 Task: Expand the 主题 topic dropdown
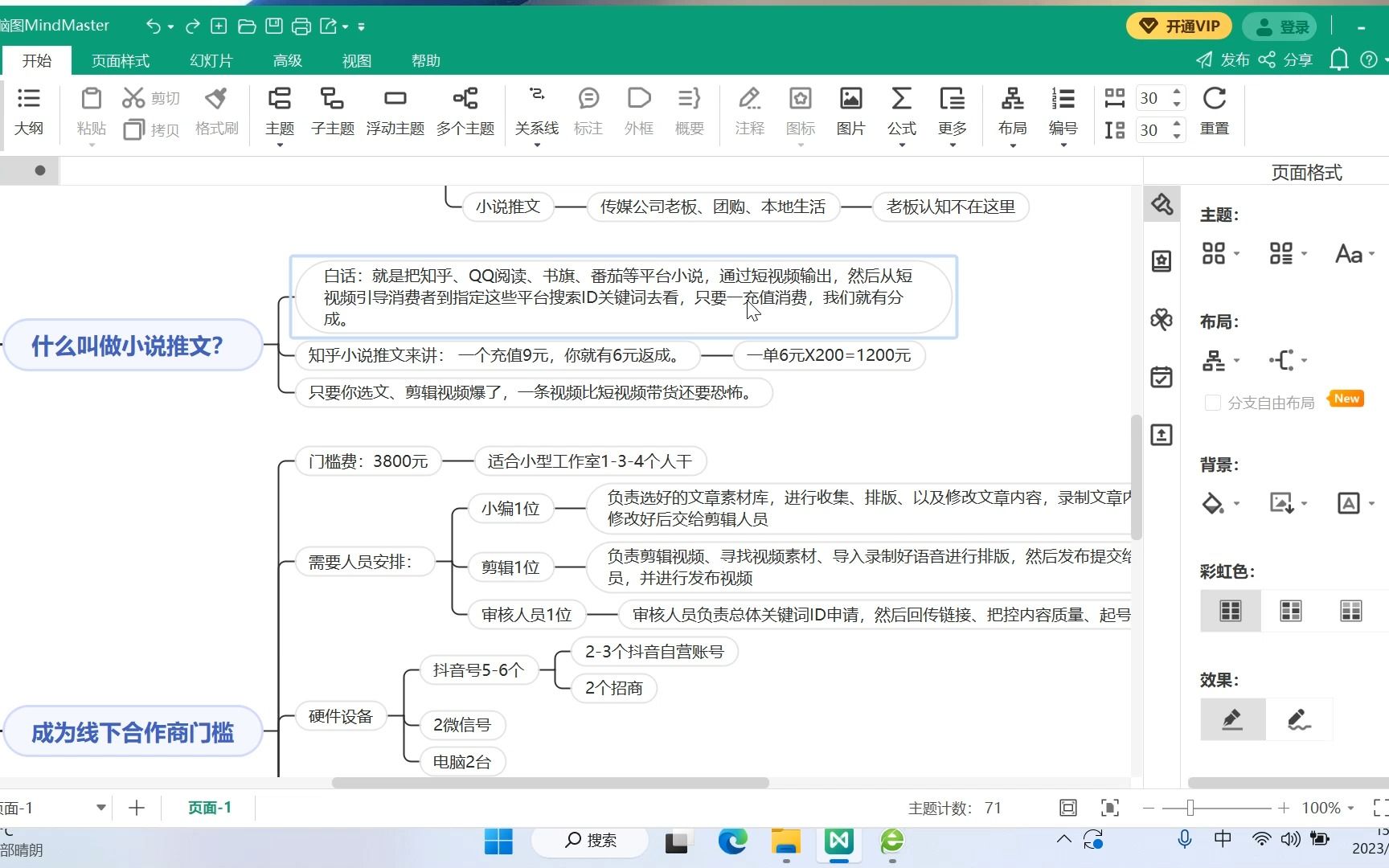click(280, 145)
